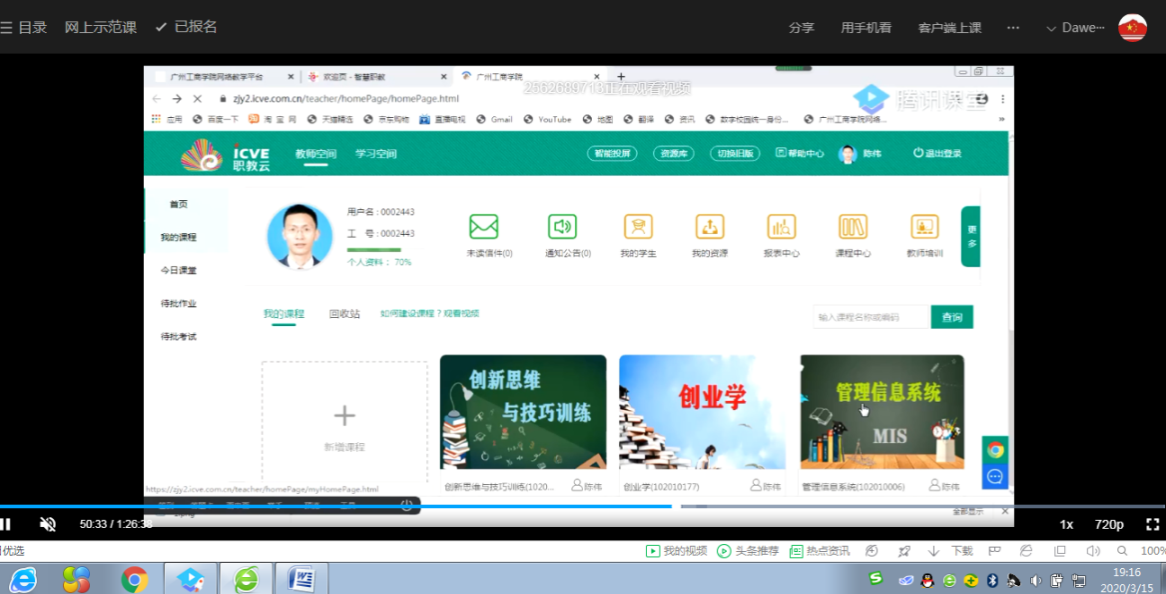Click 用手机看 to watch on phone
Screen dimensions: 1166x594
pos(865,28)
